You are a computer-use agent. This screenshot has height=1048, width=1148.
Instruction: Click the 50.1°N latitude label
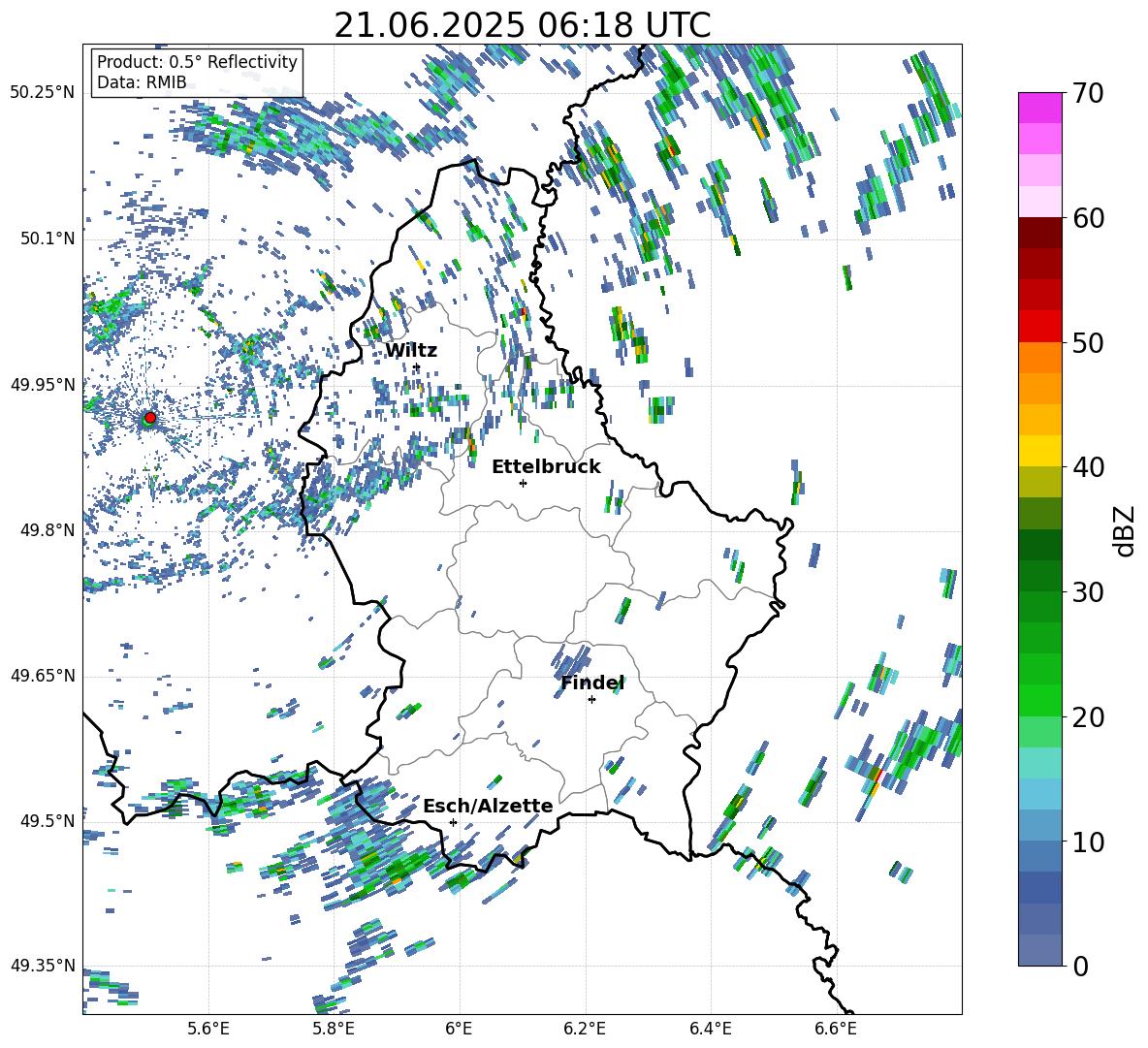point(47,238)
